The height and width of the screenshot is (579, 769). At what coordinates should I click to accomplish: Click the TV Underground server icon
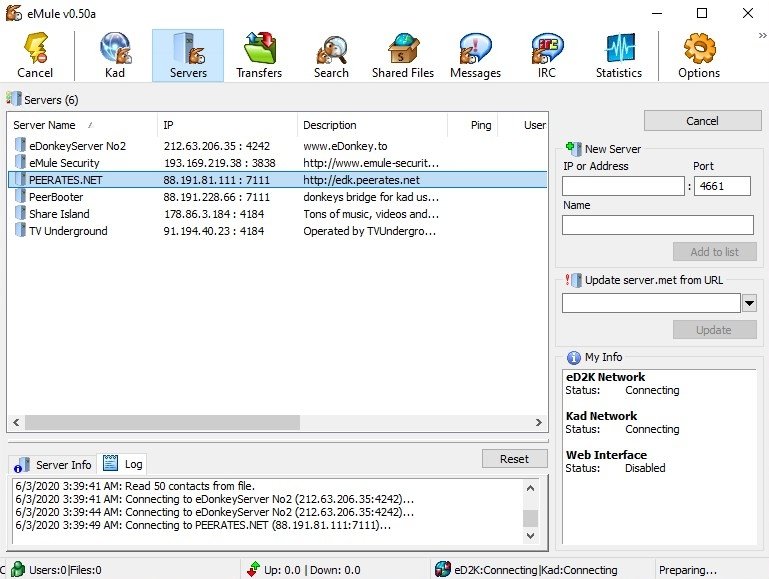(20, 230)
